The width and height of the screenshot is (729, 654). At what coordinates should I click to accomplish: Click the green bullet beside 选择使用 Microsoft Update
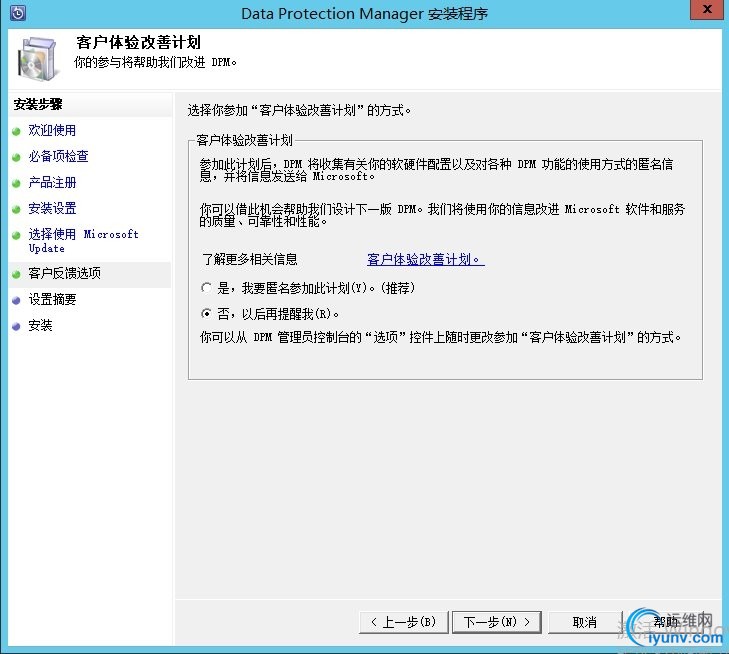coord(16,235)
